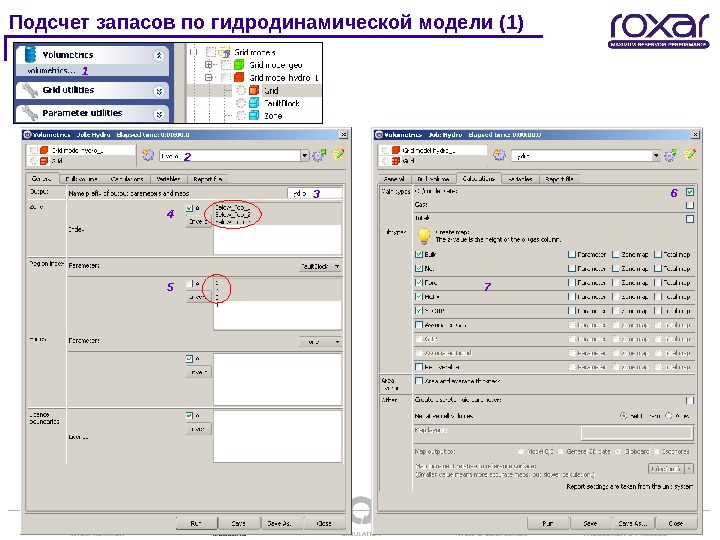Uncheck the Net volume checkbox
This screenshot has height=540, width=720.
tap(419, 268)
